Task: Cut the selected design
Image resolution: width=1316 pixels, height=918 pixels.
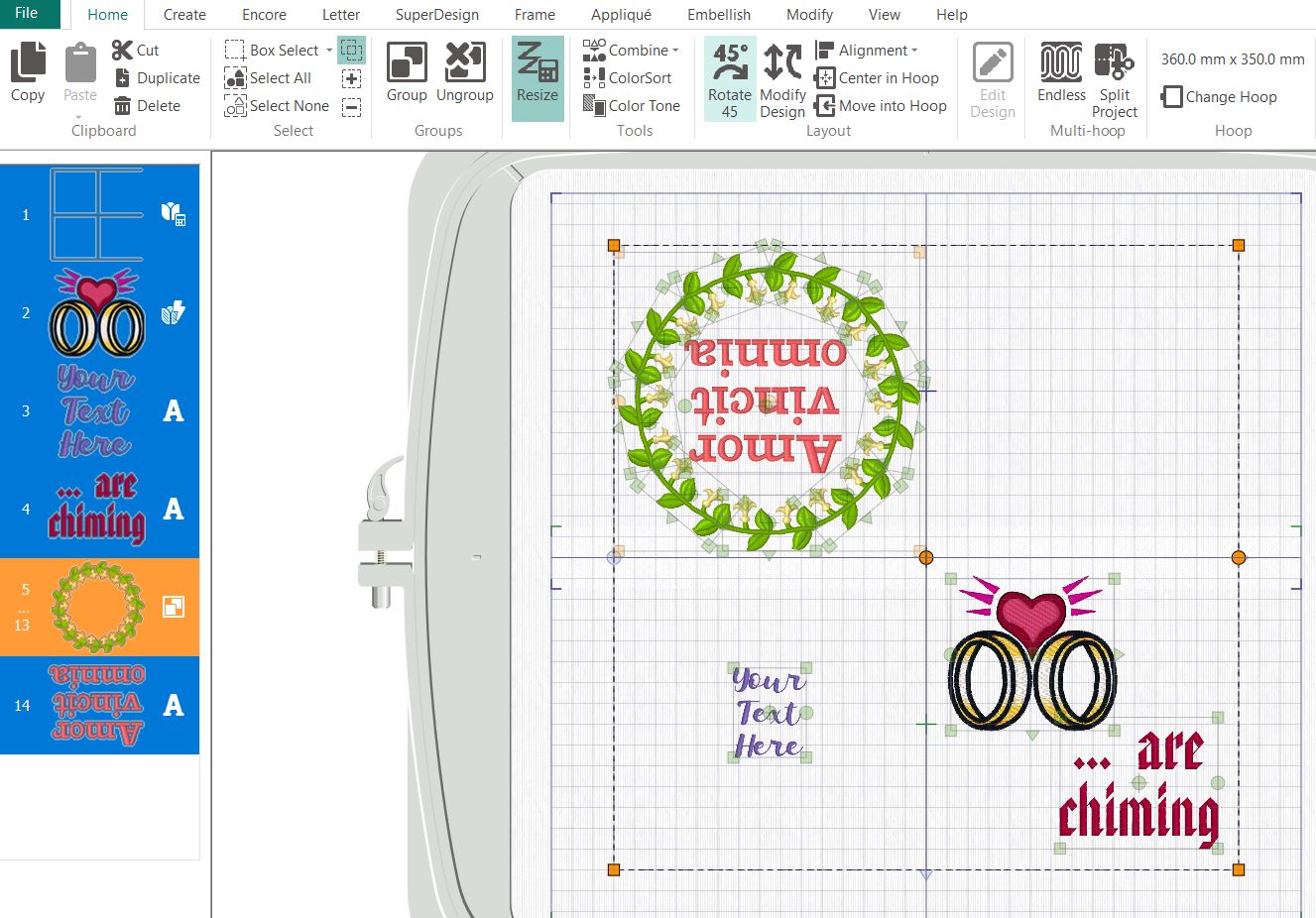Action: 136,50
